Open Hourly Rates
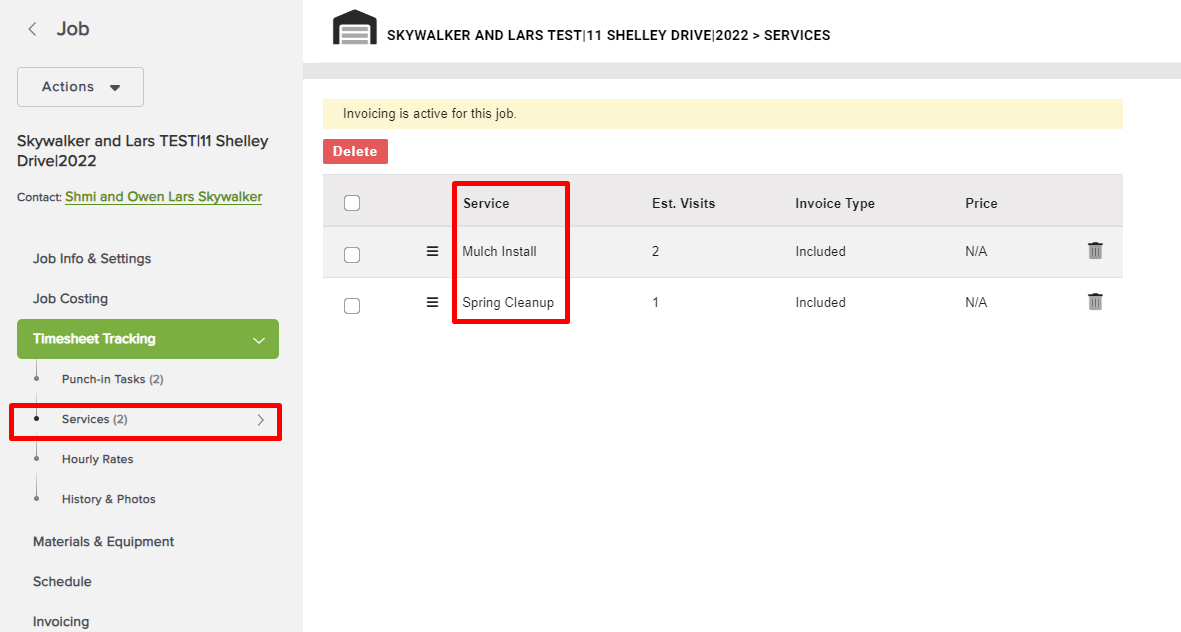1181x632 pixels. tap(97, 459)
